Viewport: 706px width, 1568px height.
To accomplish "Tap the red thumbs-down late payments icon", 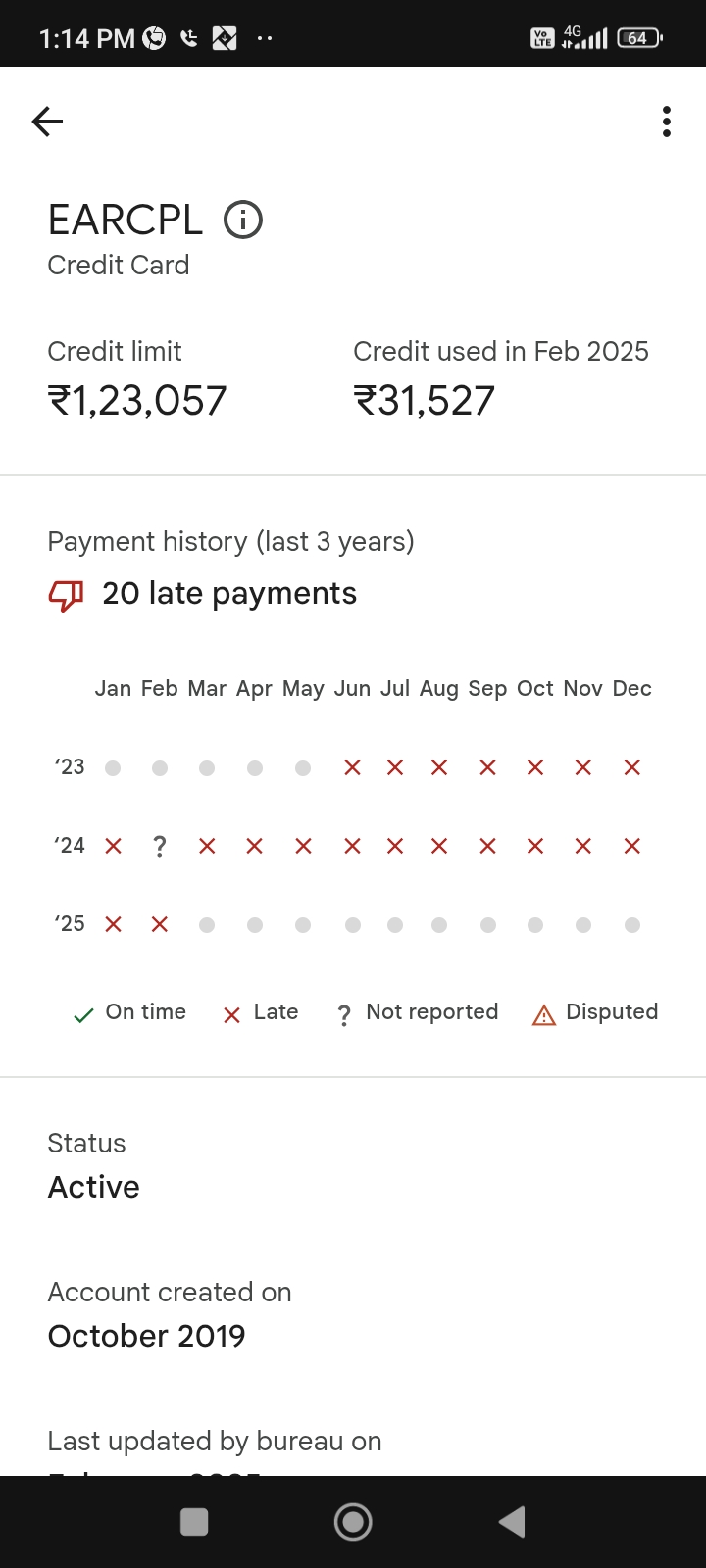I will tap(67, 594).
